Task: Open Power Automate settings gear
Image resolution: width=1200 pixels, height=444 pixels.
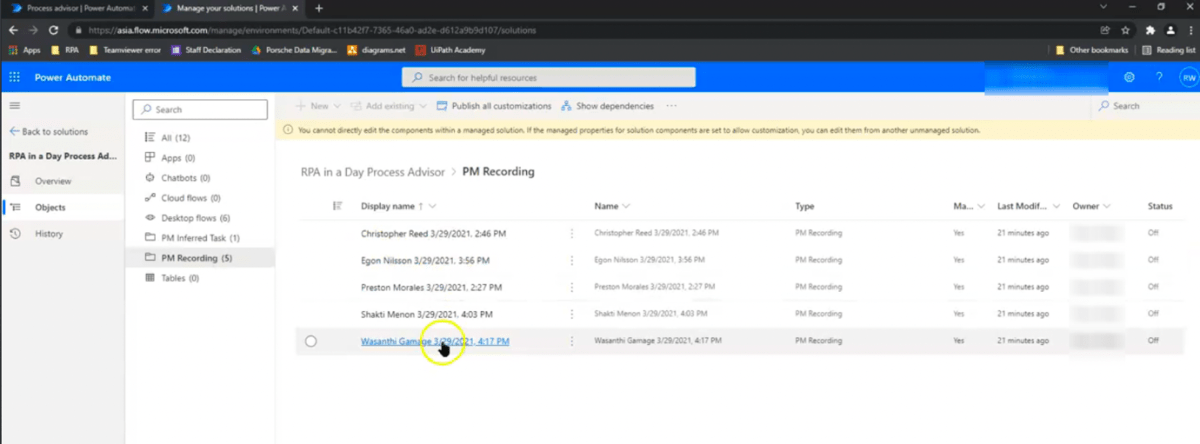Action: click(x=1129, y=77)
